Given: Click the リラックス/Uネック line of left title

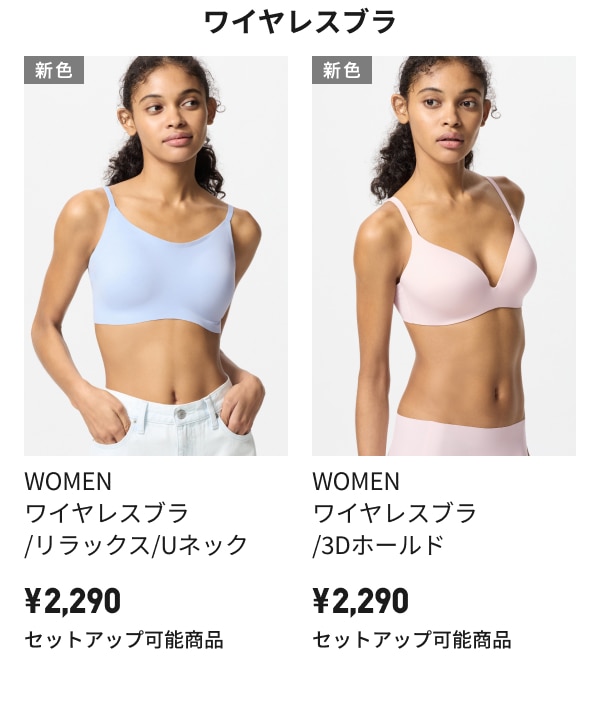Looking at the screenshot, I should [136, 545].
